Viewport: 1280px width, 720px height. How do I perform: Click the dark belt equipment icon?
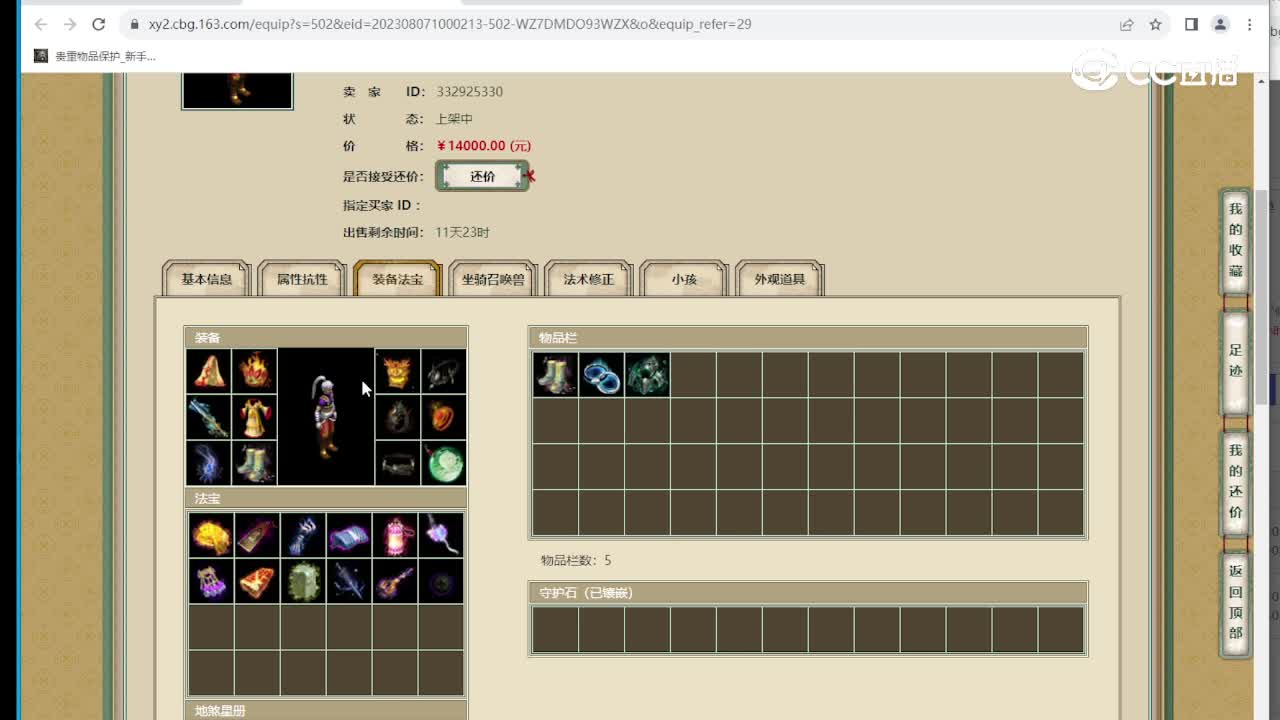pos(397,463)
